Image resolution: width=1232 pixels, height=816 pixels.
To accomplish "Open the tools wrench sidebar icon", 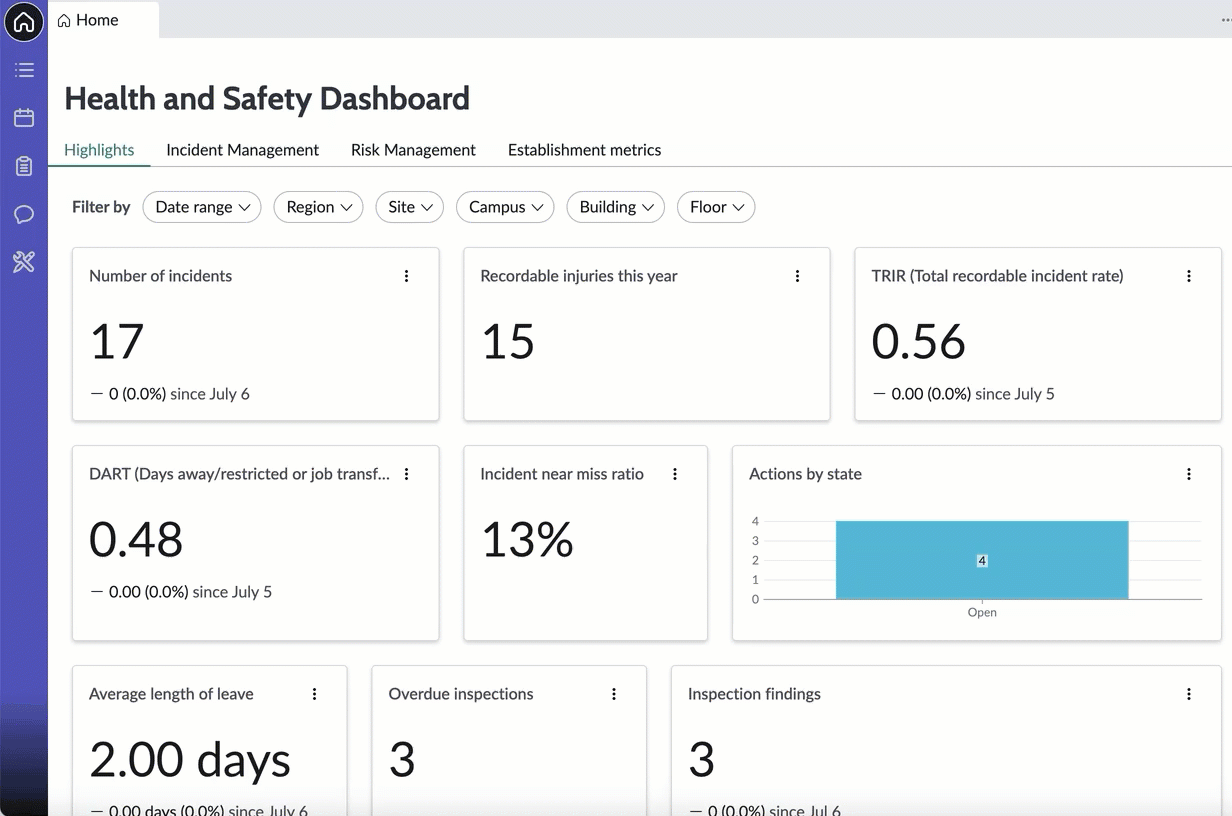I will point(24,262).
